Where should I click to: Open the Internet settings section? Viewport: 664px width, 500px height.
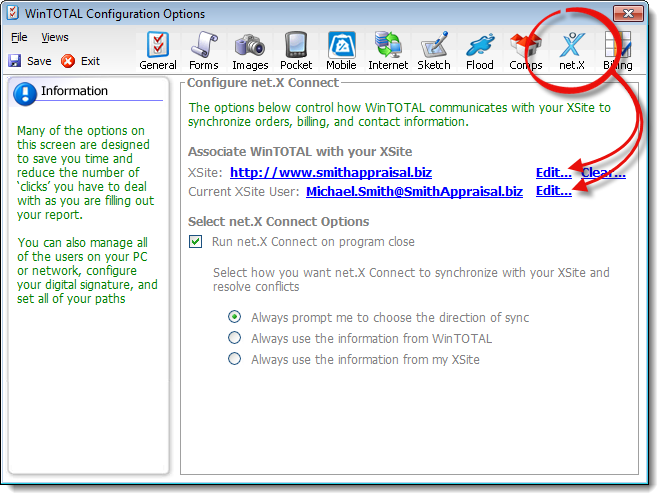click(388, 51)
